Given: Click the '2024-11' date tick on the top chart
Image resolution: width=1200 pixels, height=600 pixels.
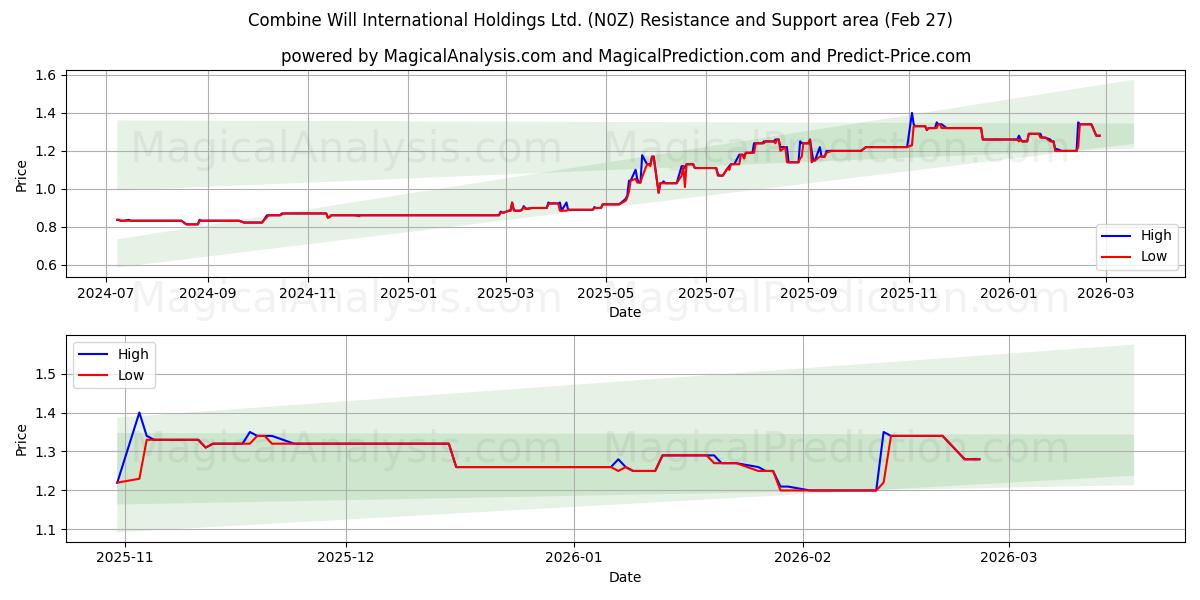Looking at the screenshot, I should click(307, 294).
